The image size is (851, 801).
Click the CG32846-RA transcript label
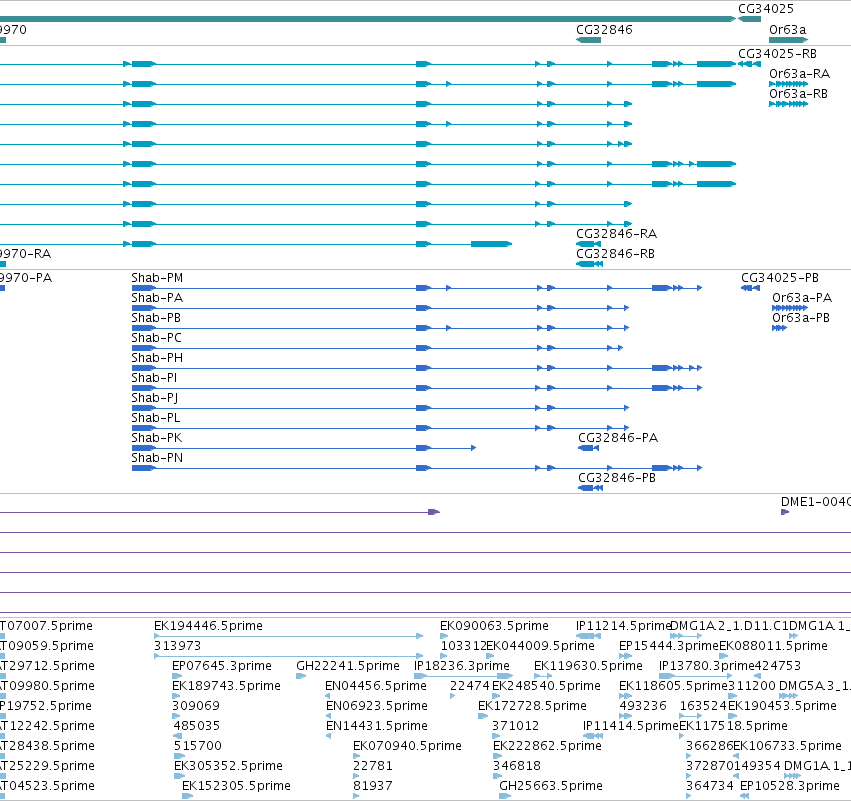(617, 234)
